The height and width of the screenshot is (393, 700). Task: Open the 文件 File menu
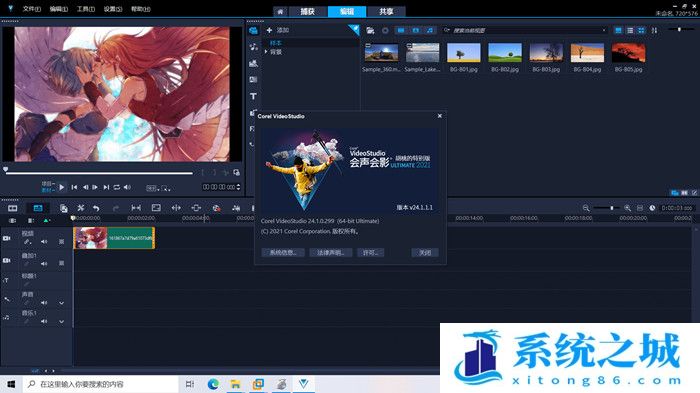click(x=31, y=9)
